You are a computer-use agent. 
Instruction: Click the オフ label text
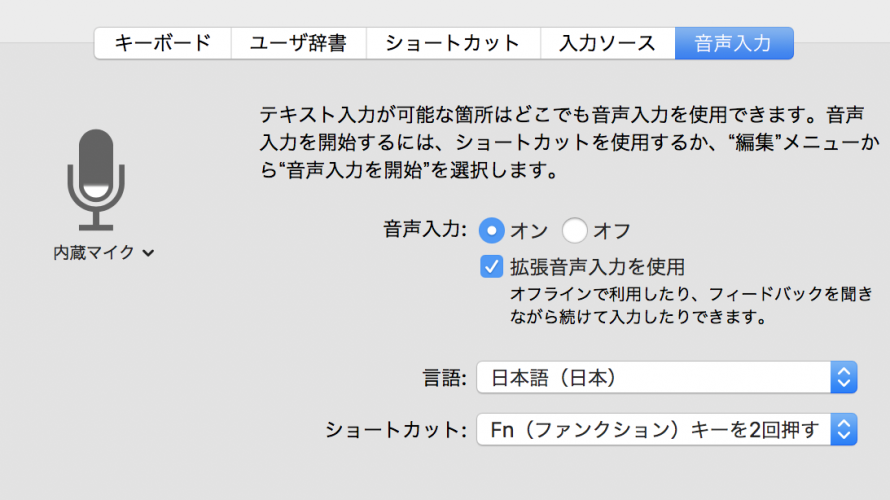612,231
